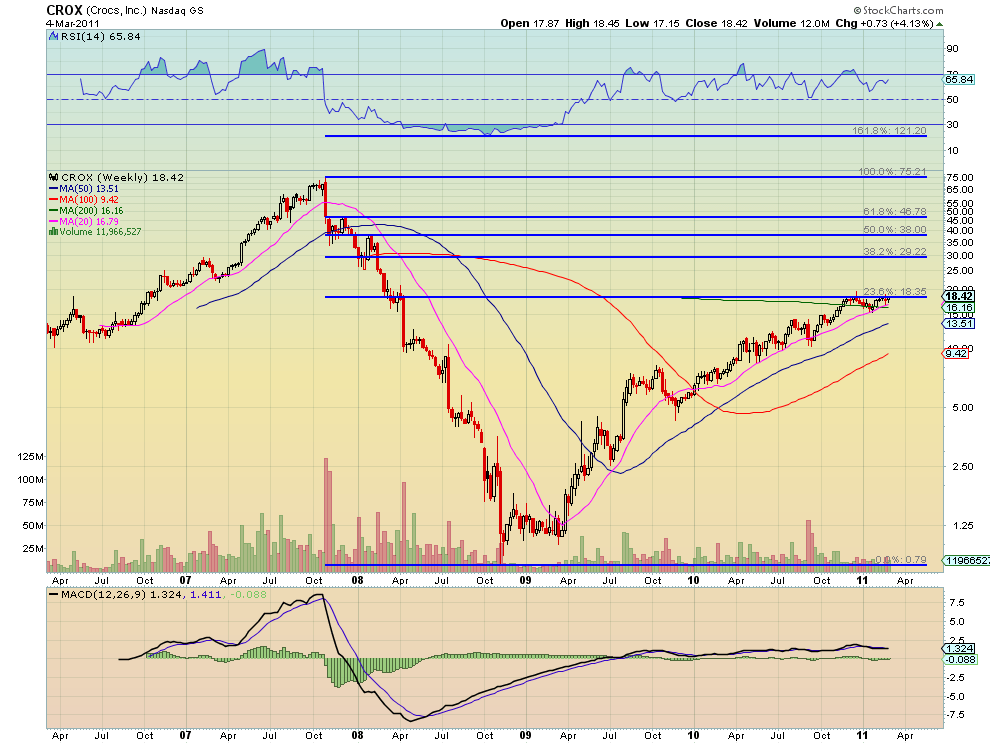Click the 'Close 18.42' quote value

pyautogui.click(x=716, y=23)
